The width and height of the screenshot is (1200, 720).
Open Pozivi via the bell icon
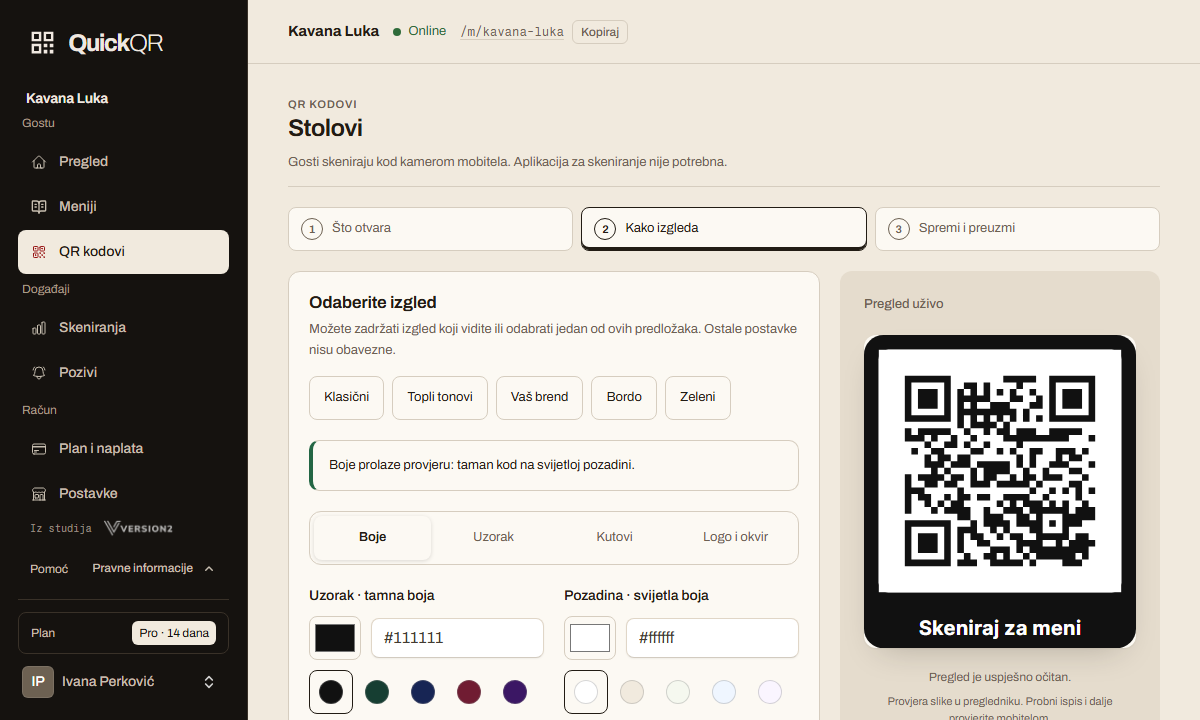pyautogui.click(x=39, y=372)
